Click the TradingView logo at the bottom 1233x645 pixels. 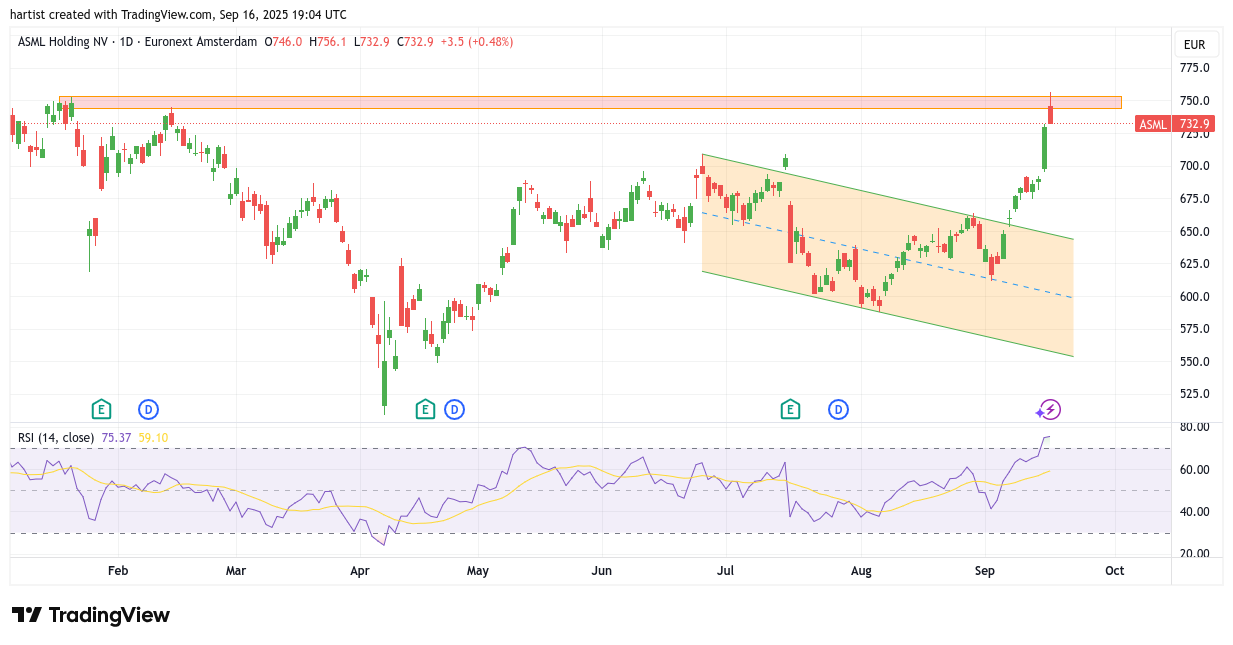pyautogui.click(x=91, y=615)
